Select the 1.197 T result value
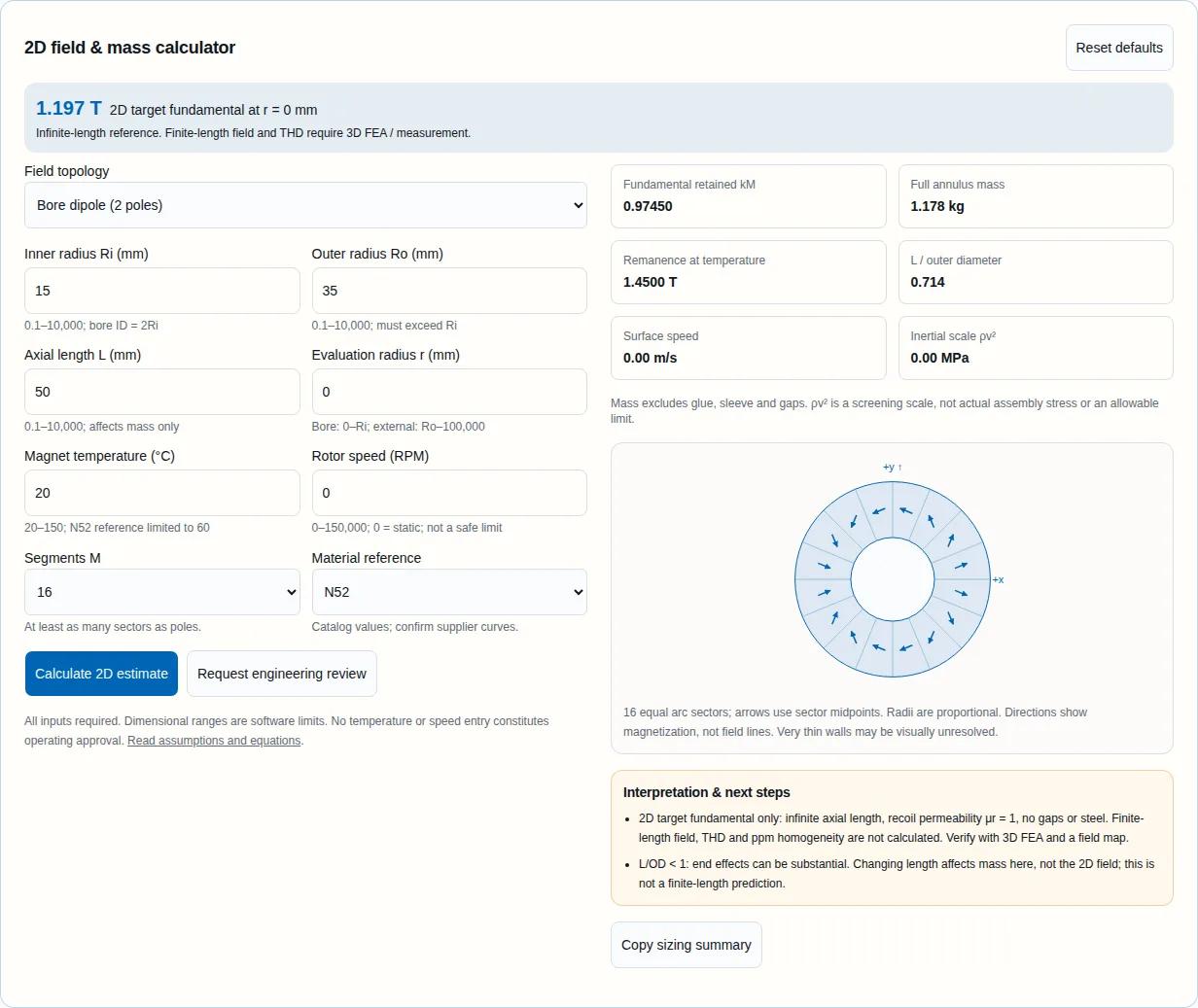1198x1008 pixels. 69,108
